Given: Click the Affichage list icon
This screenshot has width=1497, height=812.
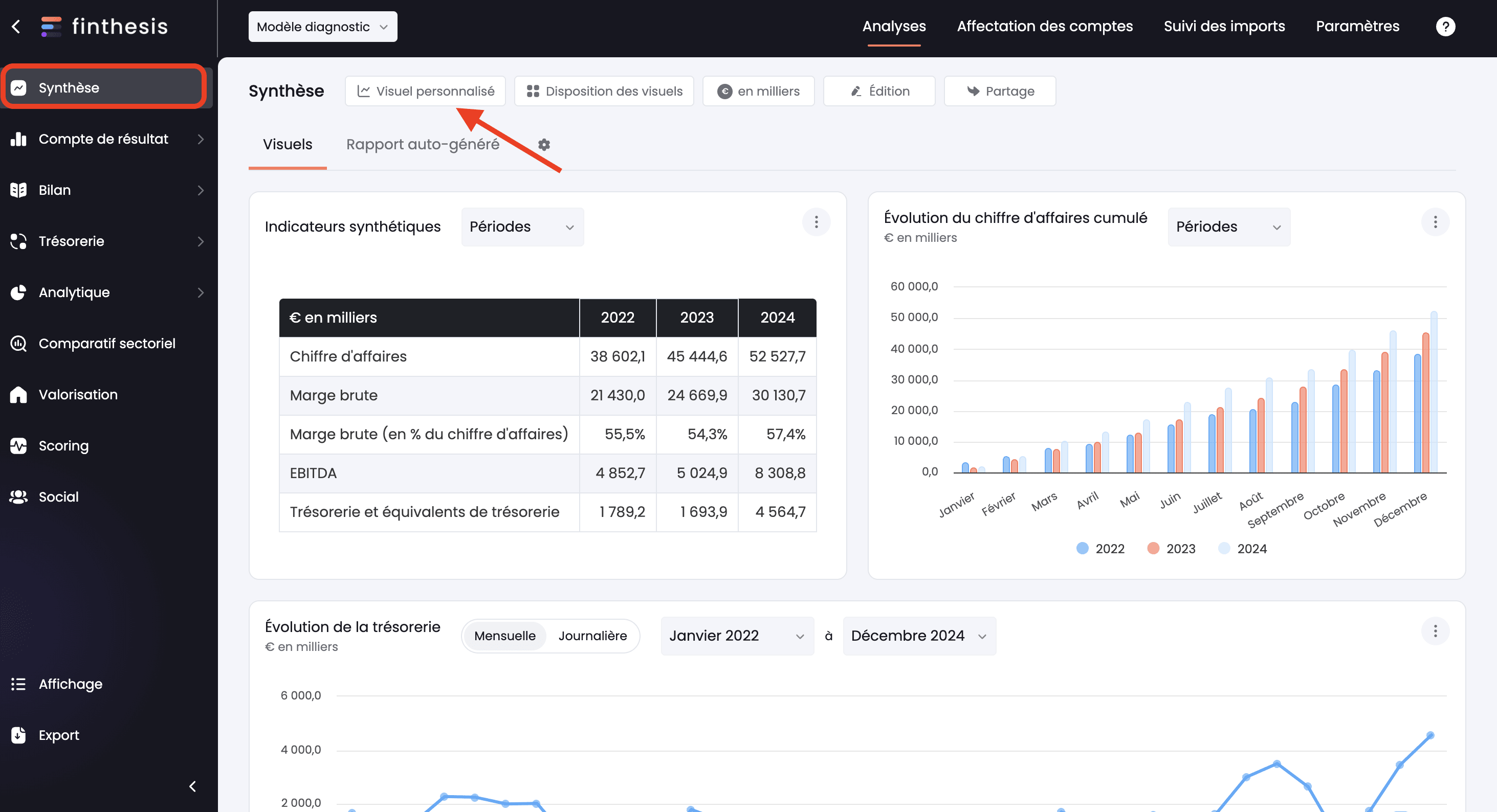Looking at the screenshot, I should [18, 684].
